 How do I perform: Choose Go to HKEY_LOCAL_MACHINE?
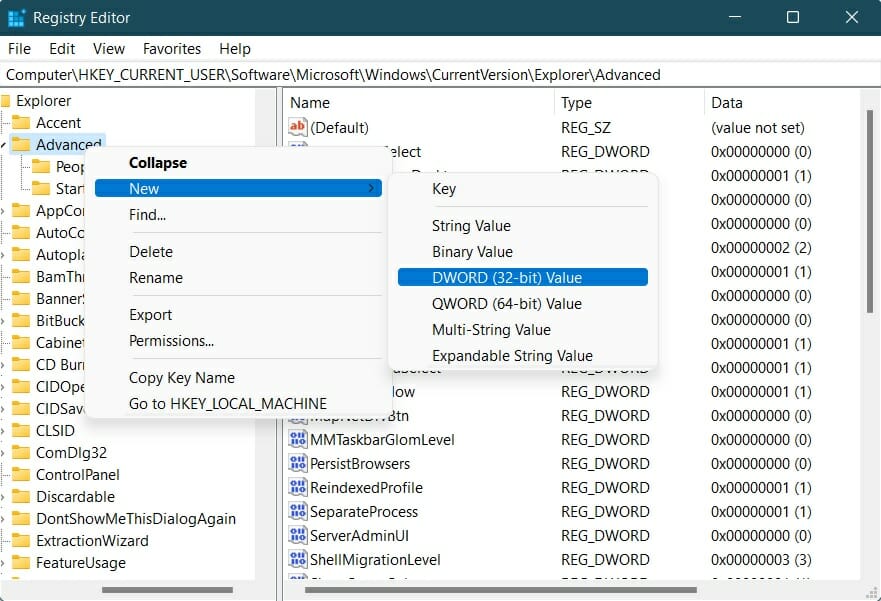(x=238, y=403)
